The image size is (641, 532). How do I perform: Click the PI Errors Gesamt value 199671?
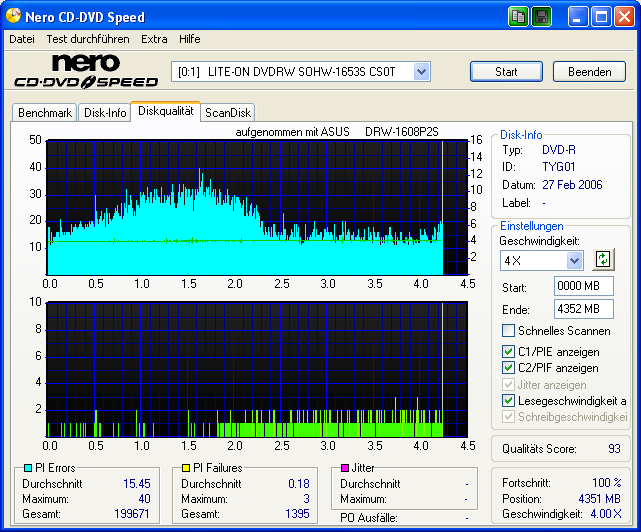click(x=132, y=514)
